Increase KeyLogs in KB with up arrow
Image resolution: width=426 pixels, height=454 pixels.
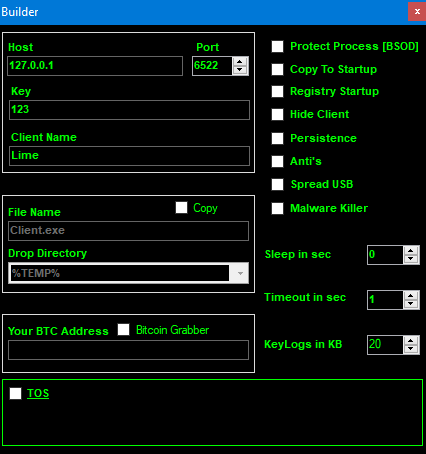coord(411,341)
